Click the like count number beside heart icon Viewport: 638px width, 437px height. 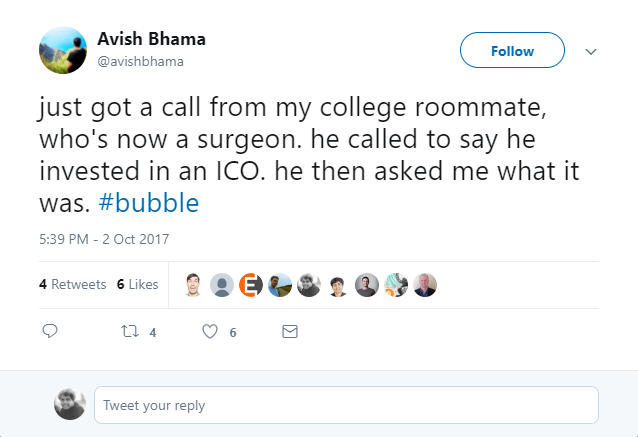[233, 333]
